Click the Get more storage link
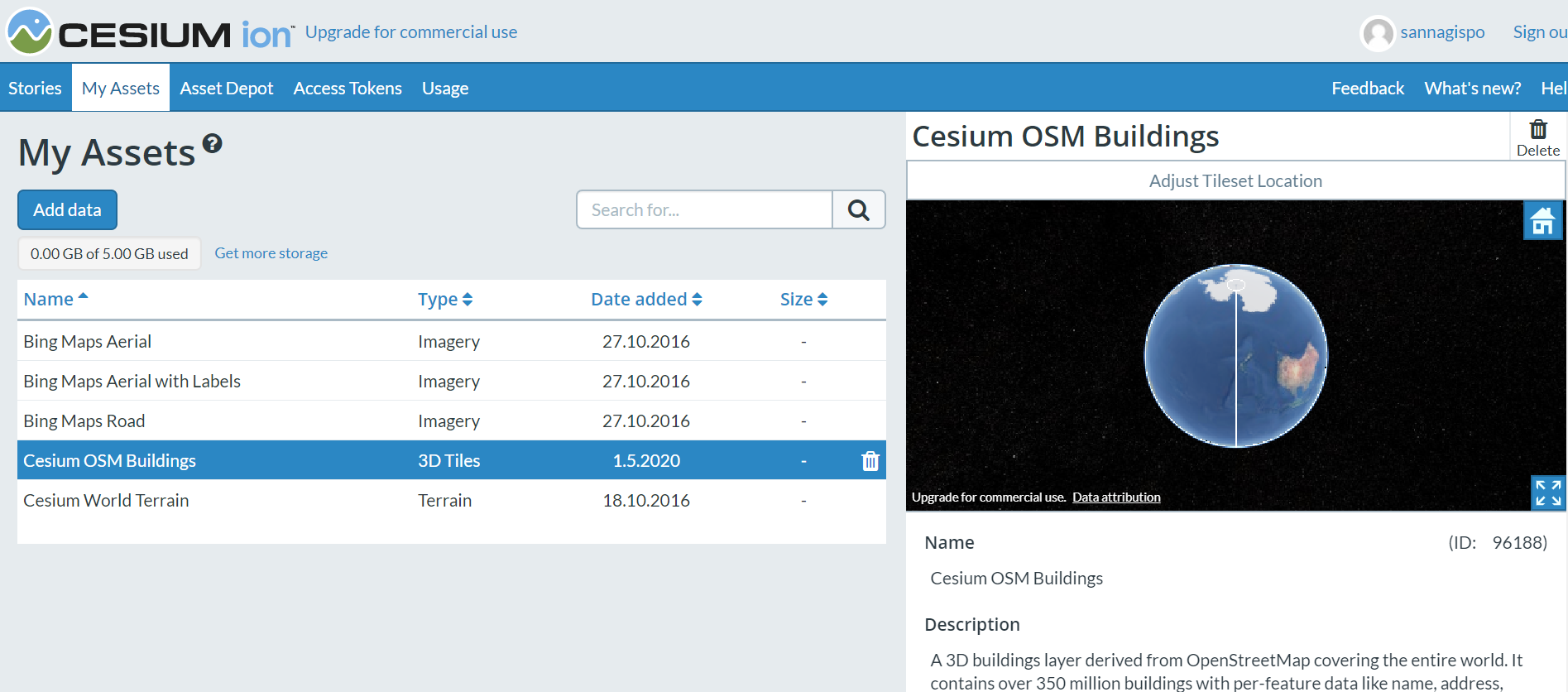 271,253
